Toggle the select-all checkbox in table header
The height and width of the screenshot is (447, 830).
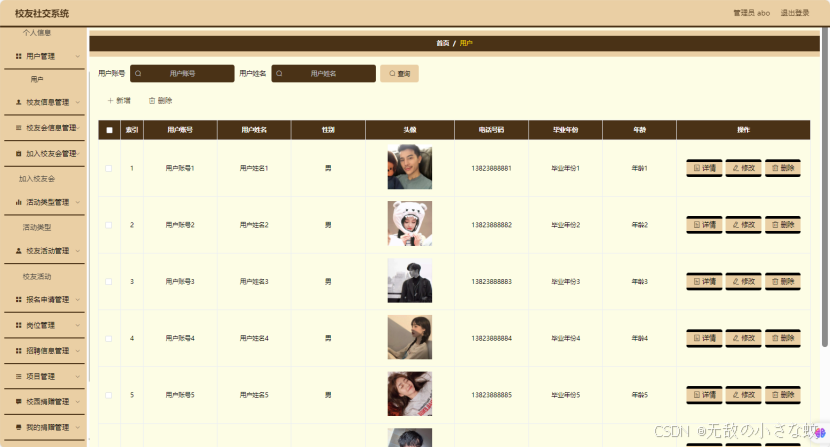click(x=110, y=130)
